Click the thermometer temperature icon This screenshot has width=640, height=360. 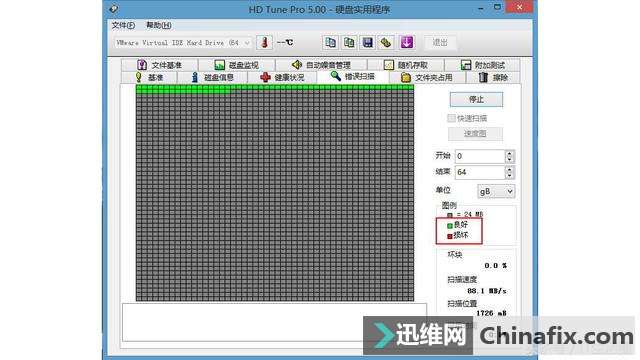(264, 42)
